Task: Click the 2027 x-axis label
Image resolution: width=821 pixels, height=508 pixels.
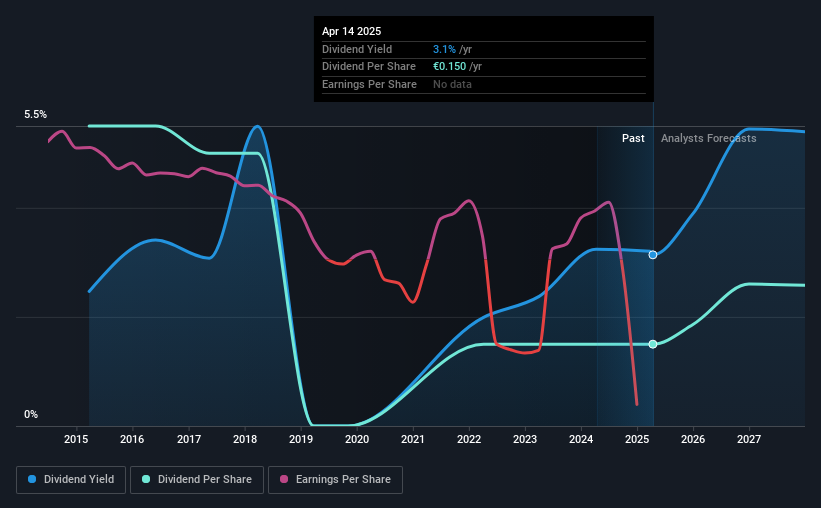Action: (749, 439)
